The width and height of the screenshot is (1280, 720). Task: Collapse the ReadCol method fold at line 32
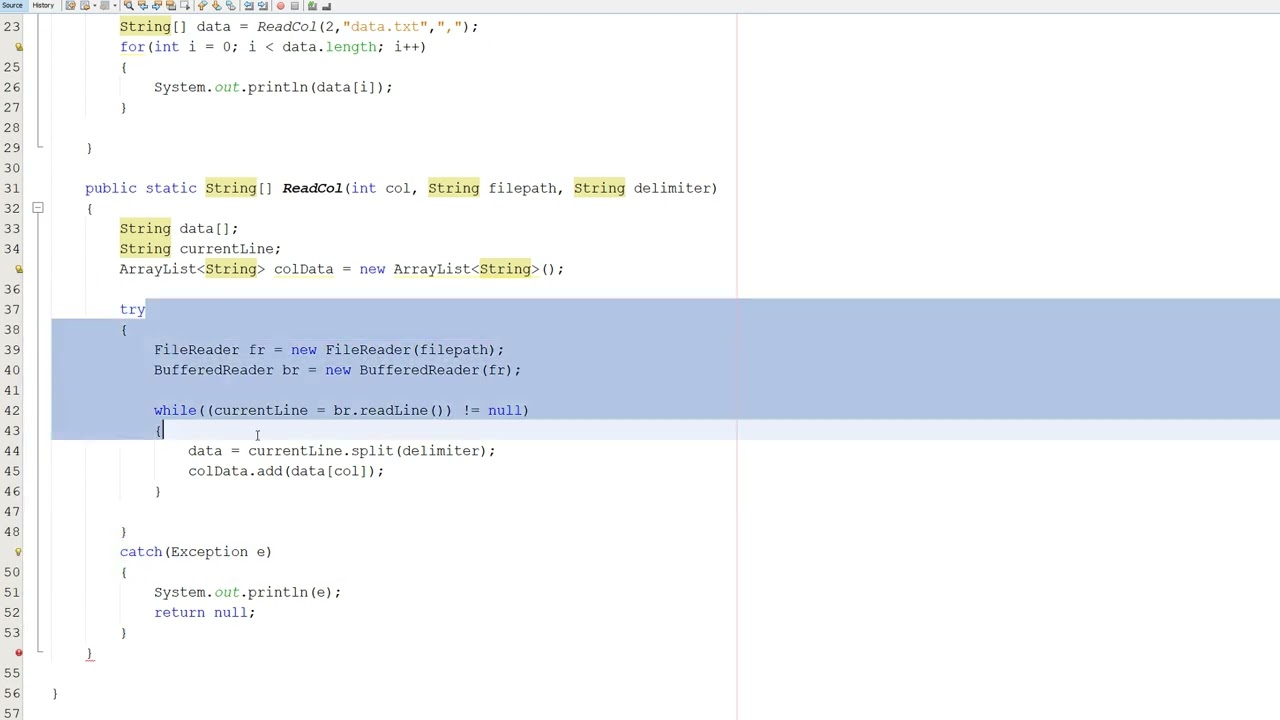point(37,208)
